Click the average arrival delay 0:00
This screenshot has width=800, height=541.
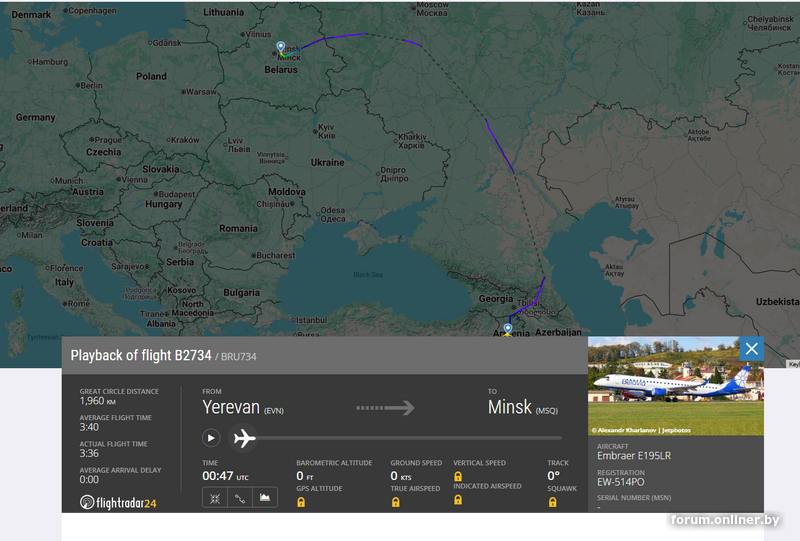[89, 479]
